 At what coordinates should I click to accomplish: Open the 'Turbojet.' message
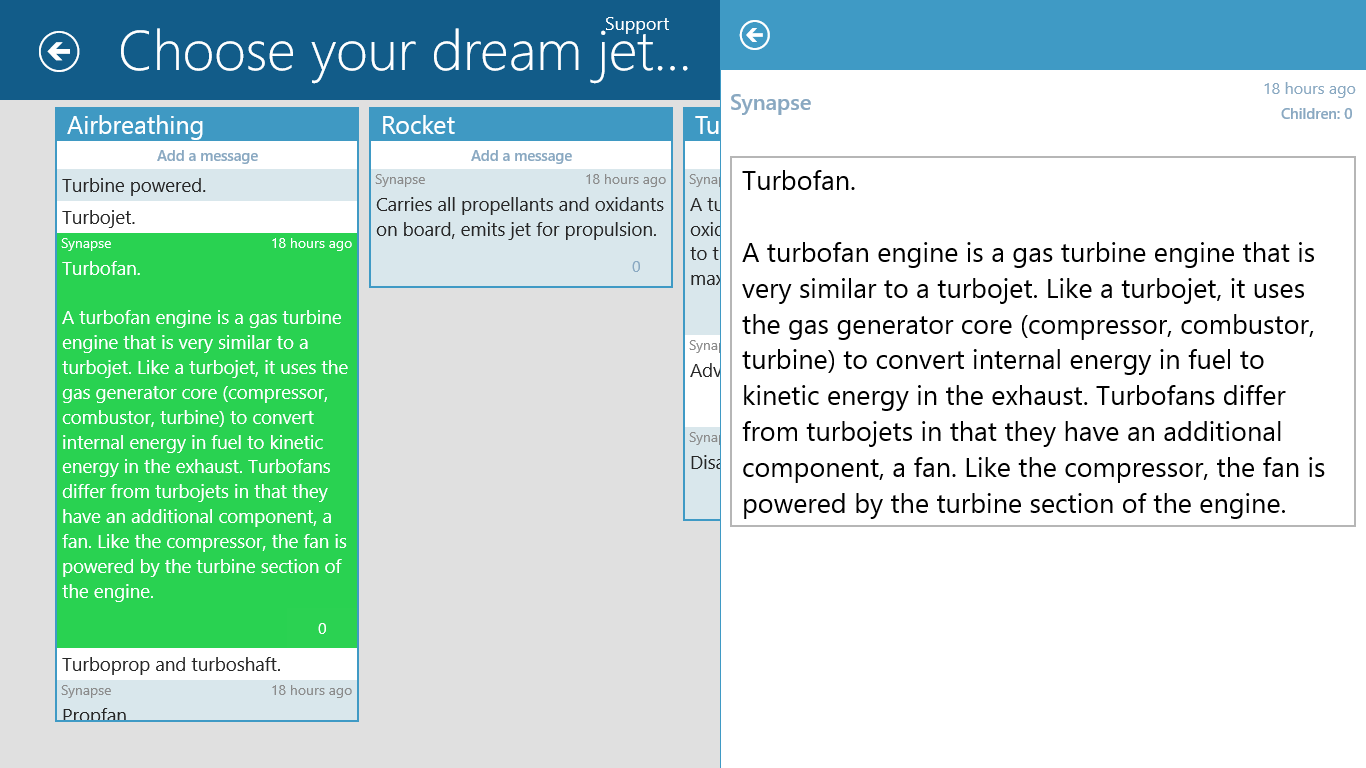point(207,217)
